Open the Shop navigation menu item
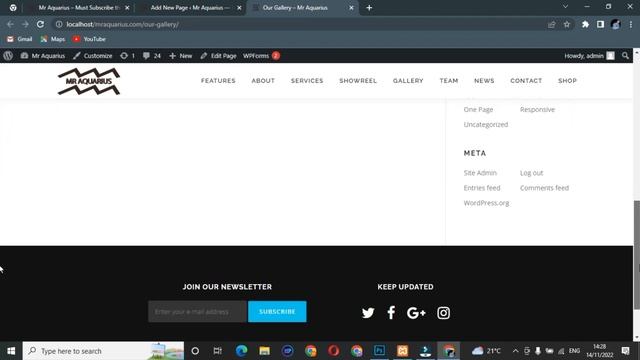This screenshot has width=640, height=360. click(567, 81)
